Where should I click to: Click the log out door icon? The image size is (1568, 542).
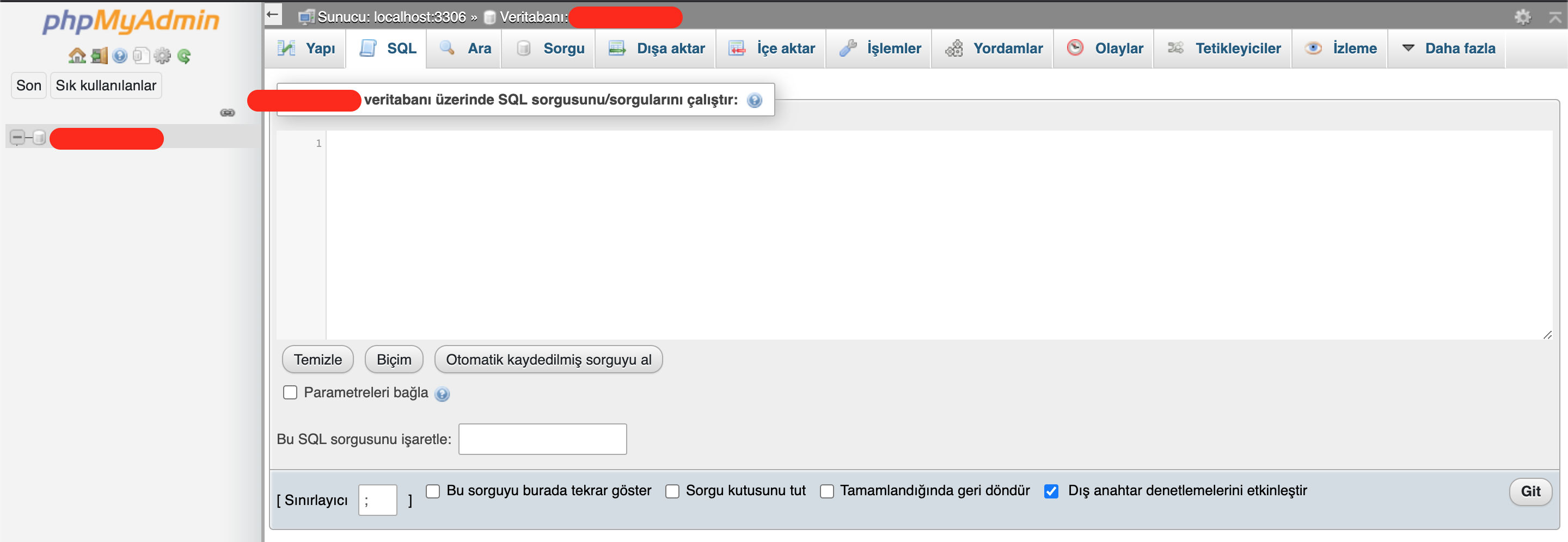(x=99, y=56)
